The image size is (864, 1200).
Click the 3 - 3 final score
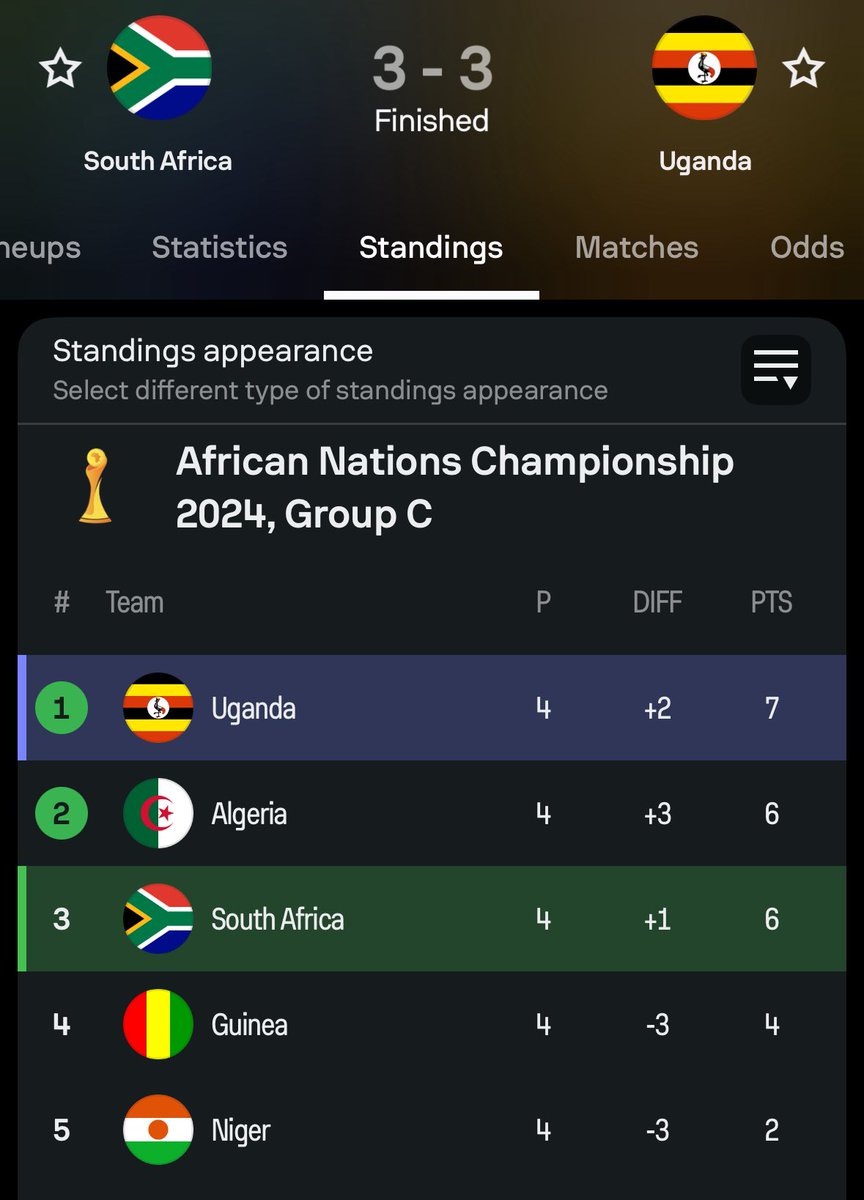pyautogui.click(x=432, y=69)
